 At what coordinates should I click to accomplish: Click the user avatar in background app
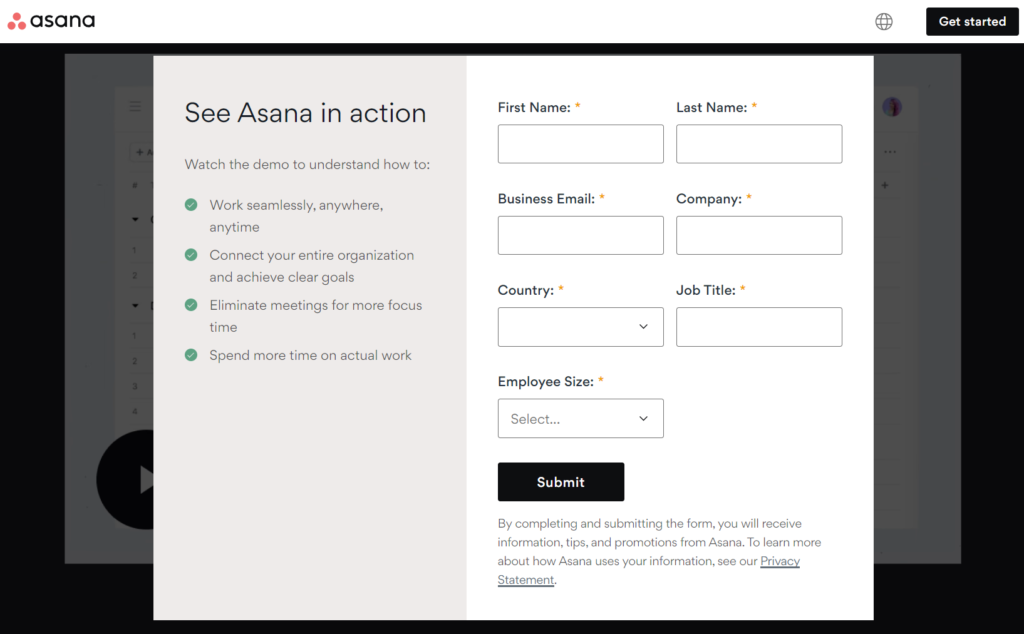point(892,106)
